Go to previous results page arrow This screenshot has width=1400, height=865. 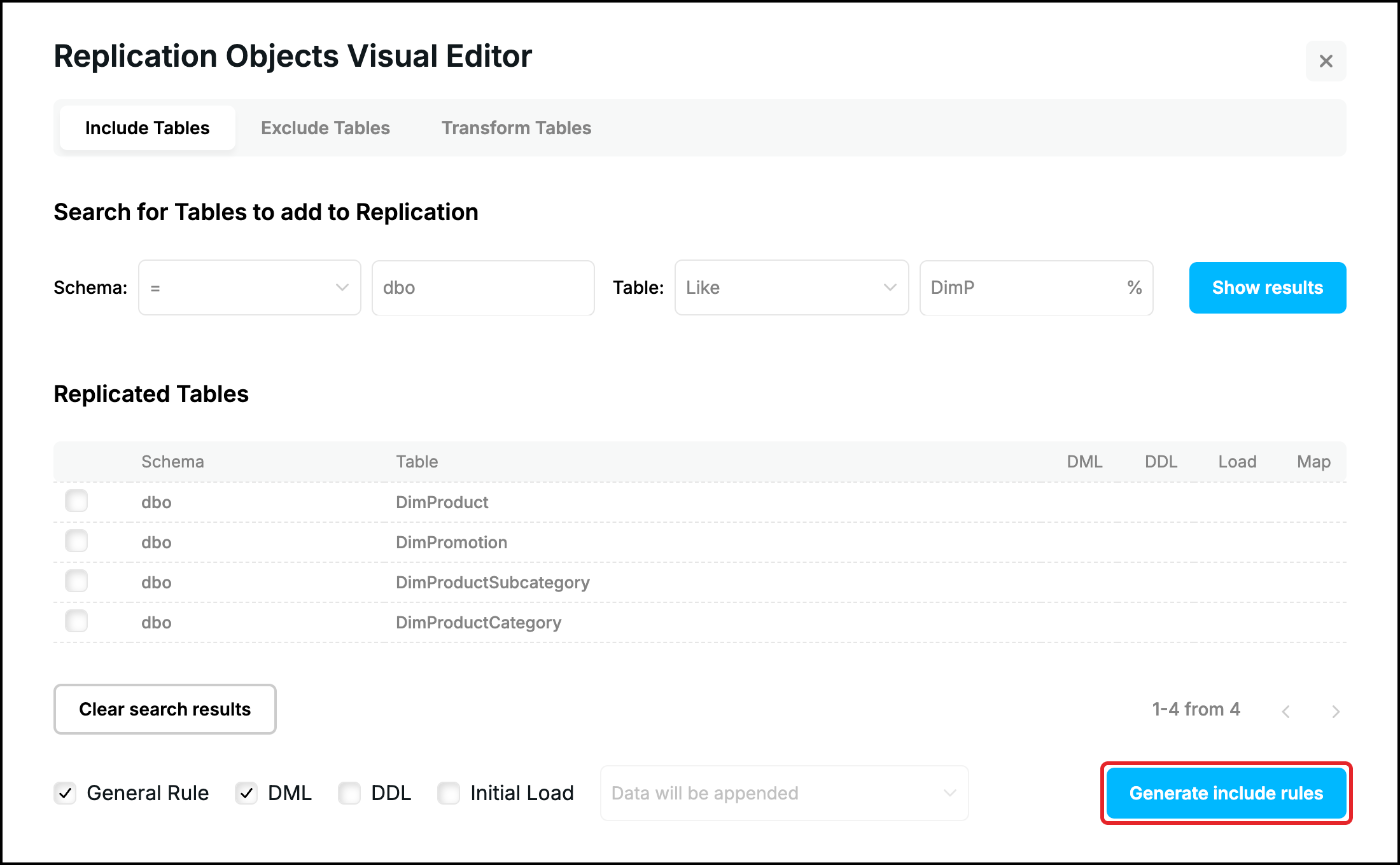click(x=1286, y=711)
